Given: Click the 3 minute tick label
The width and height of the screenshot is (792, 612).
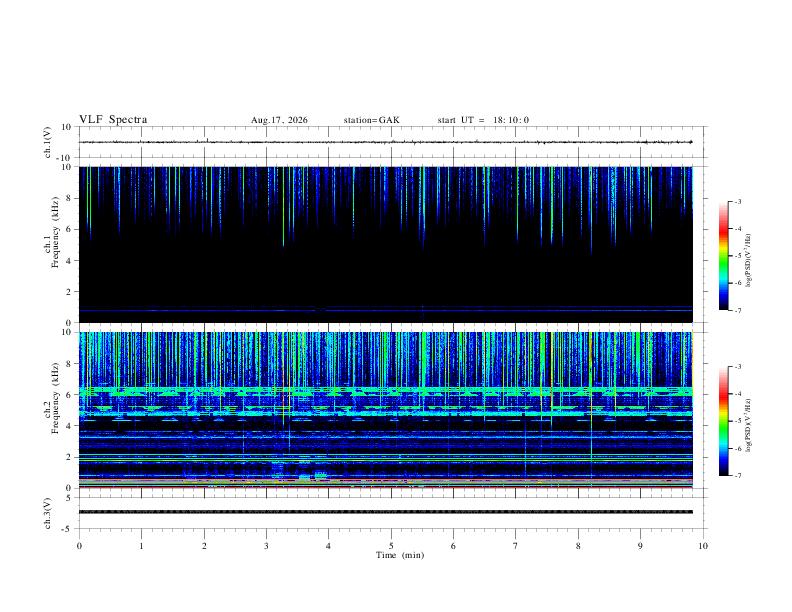Looking at the screenshot, I should tap(266, 546).
